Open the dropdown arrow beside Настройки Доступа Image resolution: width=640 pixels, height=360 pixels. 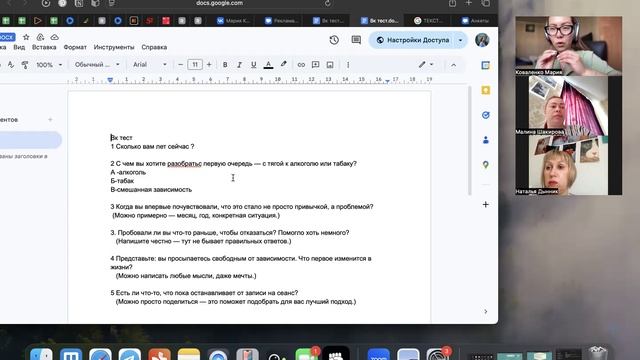pos(460,40)
